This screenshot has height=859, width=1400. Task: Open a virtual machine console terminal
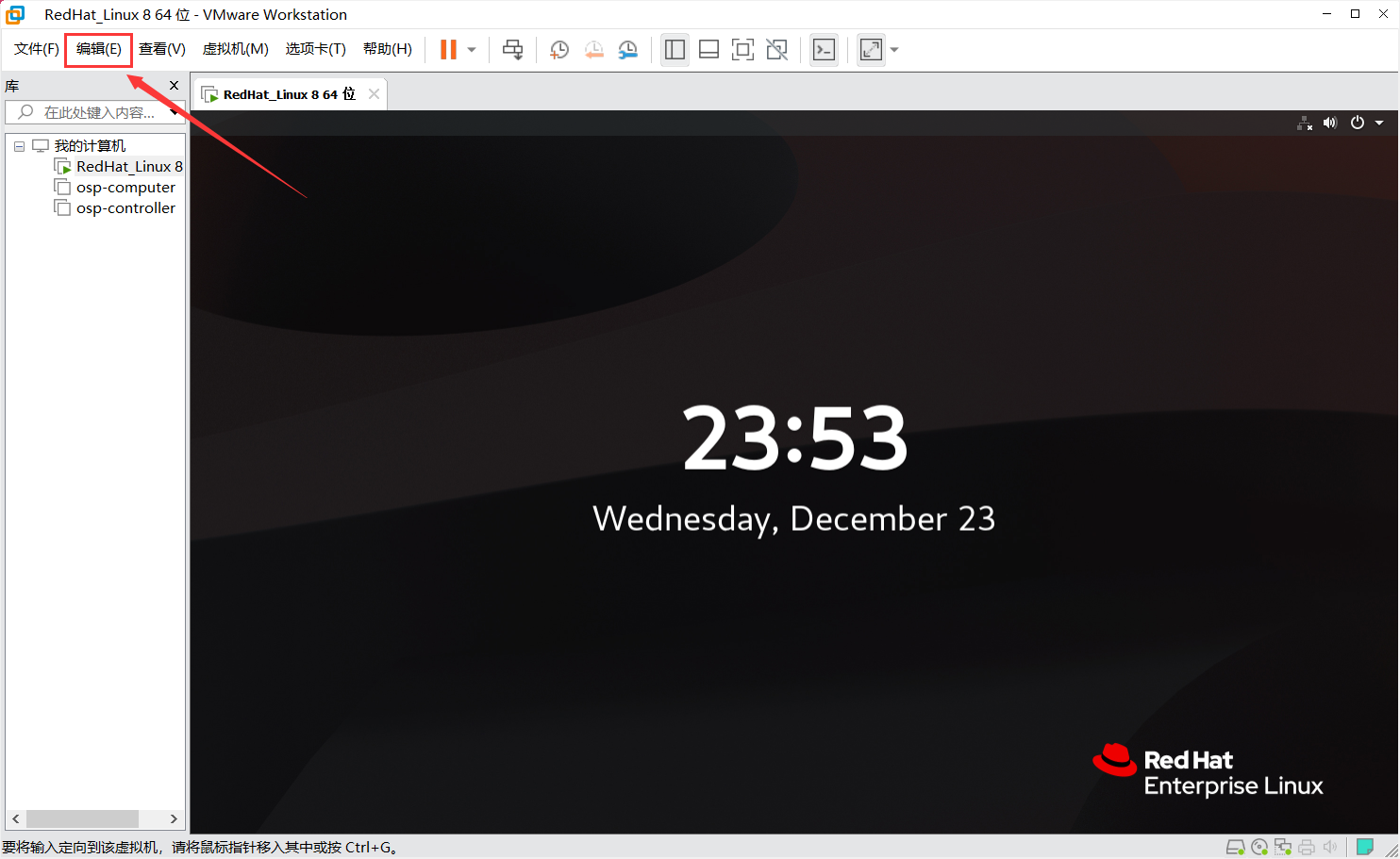pyautogui.click(x=824, y=49)
